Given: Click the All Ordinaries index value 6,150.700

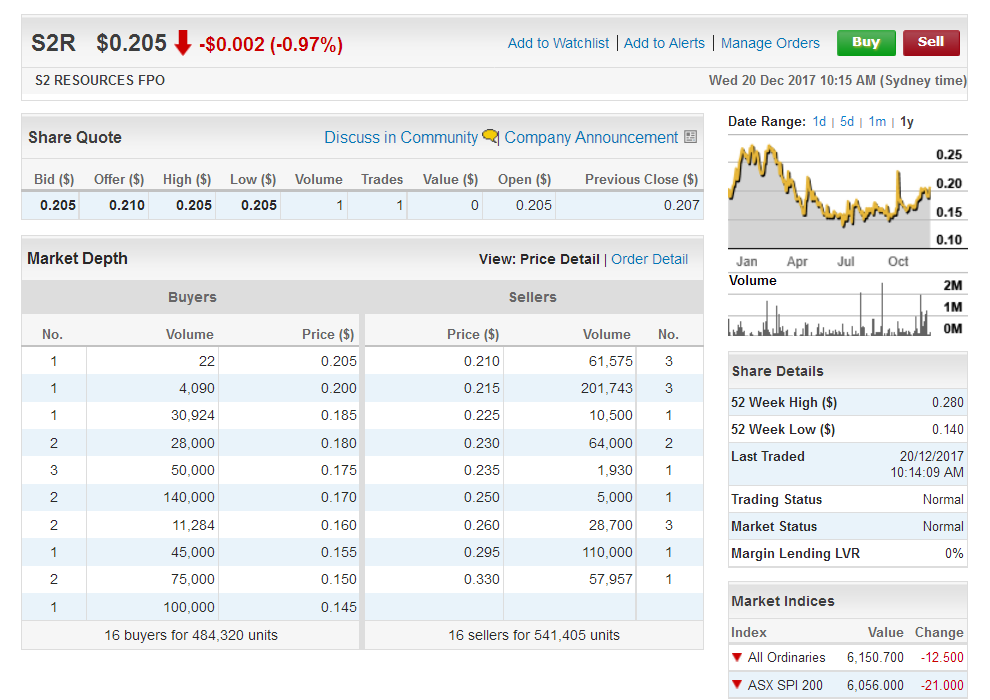Looking at the screenshot, I should (875, 658).
